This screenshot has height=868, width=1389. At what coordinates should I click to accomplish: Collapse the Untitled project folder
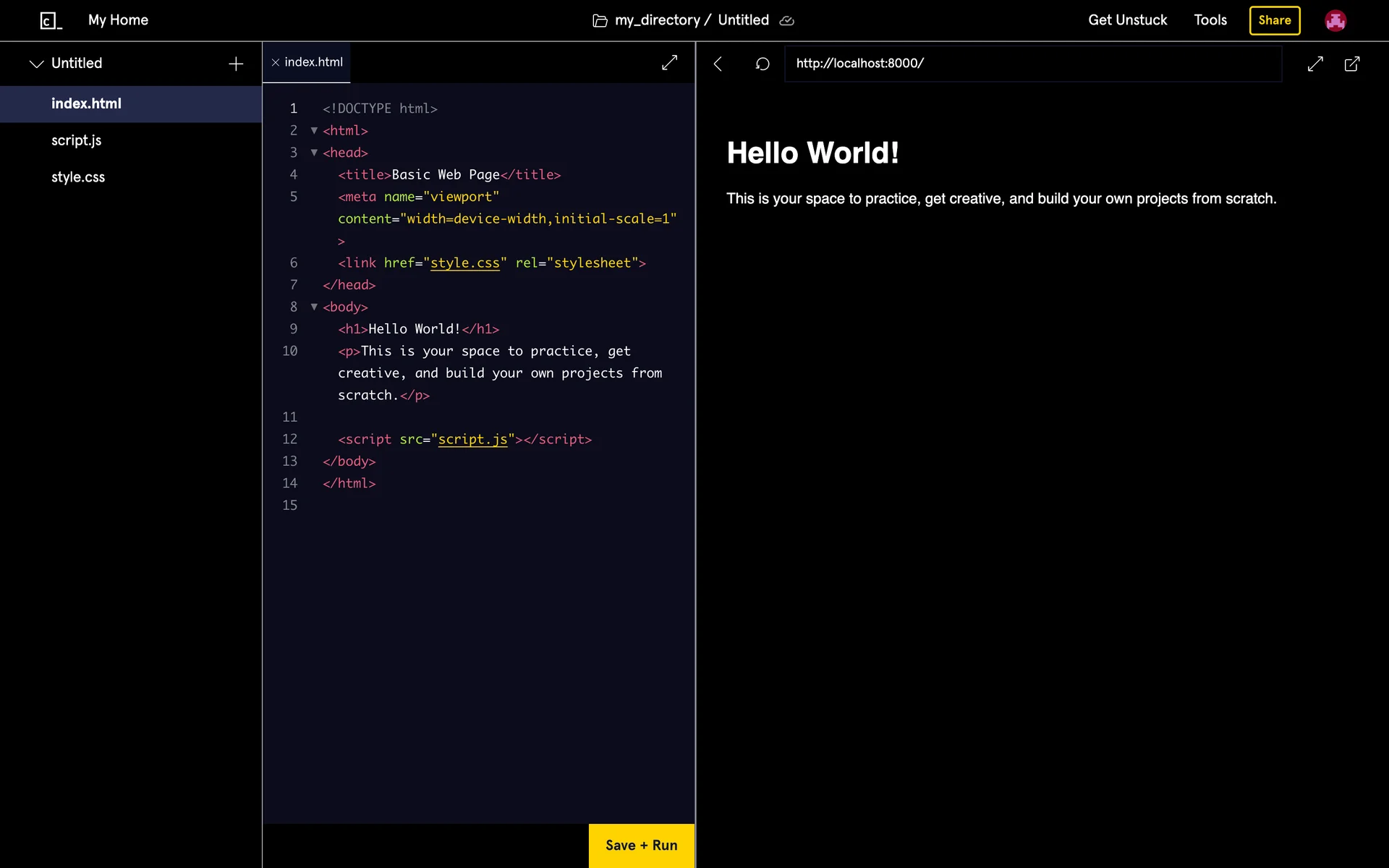(x=36, y=64)
